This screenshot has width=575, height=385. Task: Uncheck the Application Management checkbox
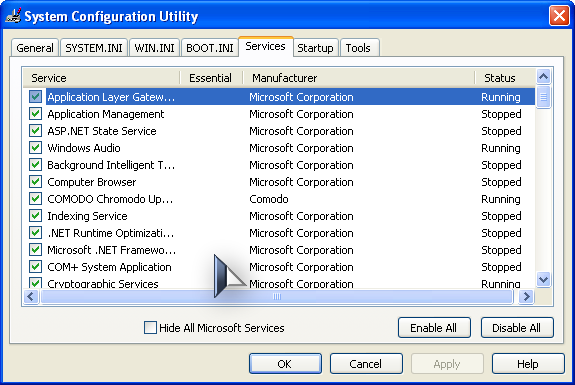coord(36,114)
